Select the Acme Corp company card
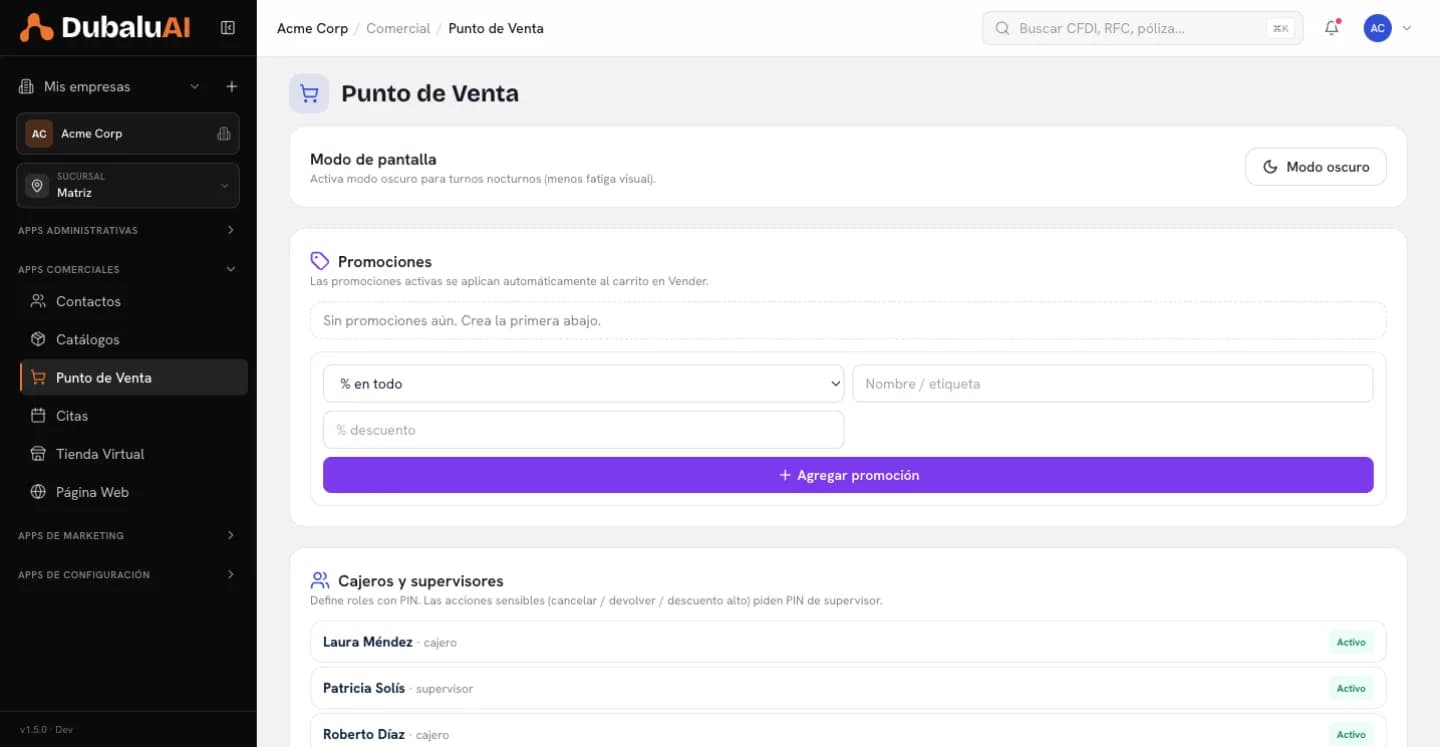Screen dimensions: 1440x747 pos(128,134)
